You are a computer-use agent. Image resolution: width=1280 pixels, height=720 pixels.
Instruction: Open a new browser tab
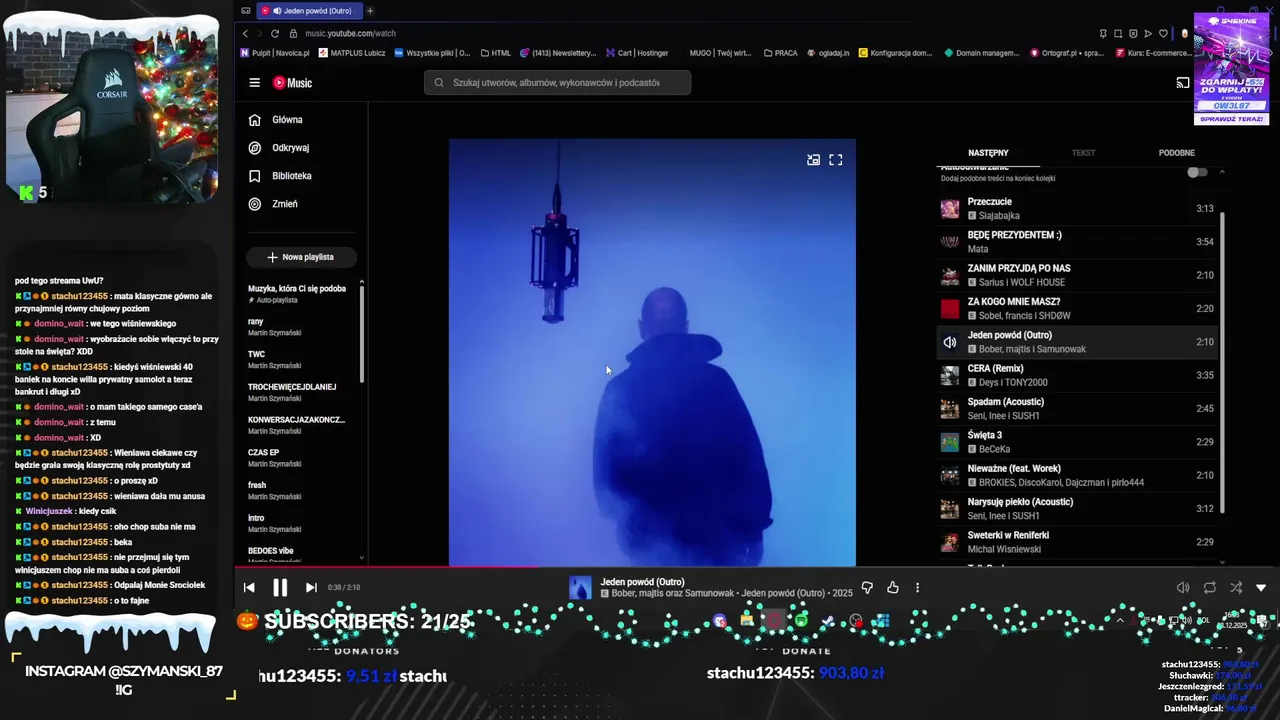click(x=370, y=11)
